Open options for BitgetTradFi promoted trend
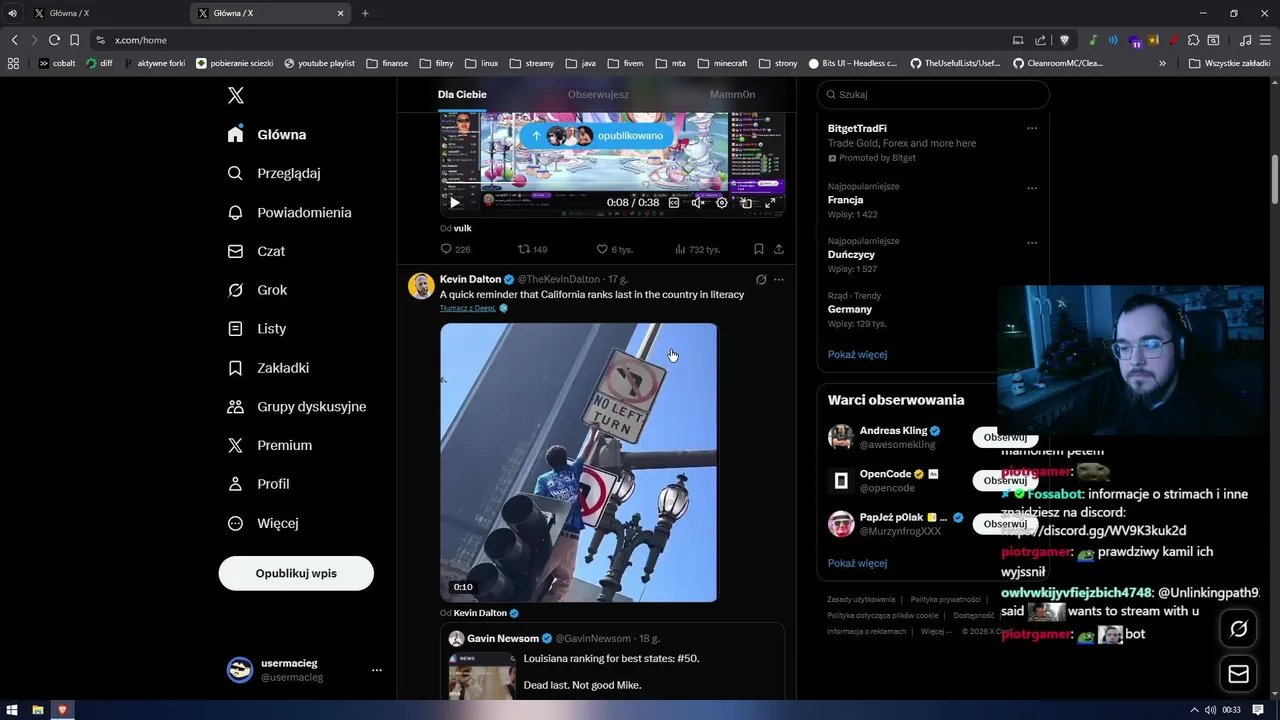 pyautogui.click(x=1032, y=128)
